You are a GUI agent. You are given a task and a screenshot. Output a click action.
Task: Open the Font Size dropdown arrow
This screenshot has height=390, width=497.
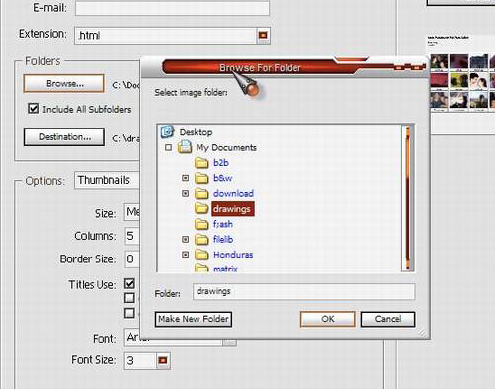click(163, 360)
